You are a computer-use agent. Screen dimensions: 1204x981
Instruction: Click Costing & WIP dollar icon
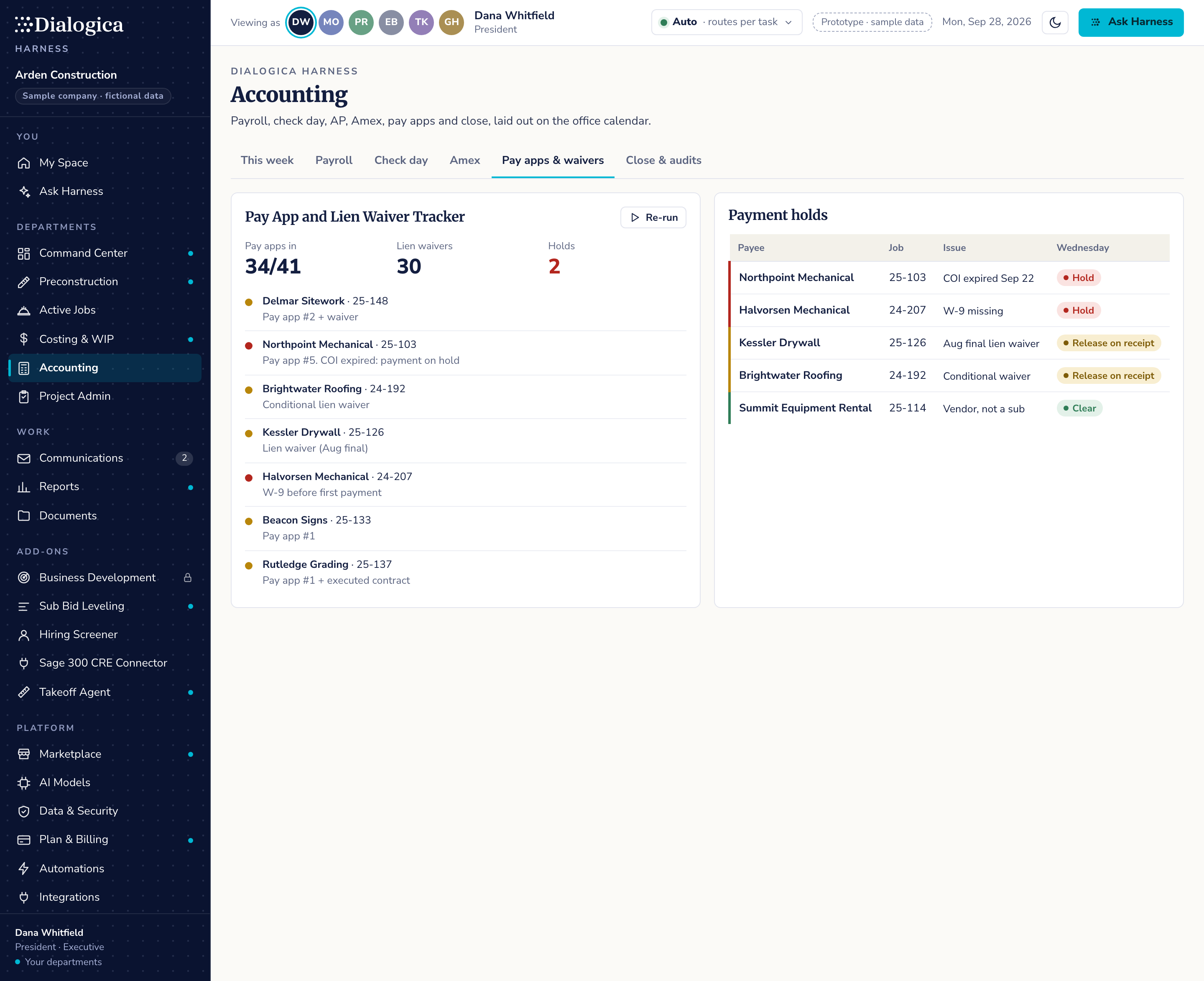(x=24, y=339)
